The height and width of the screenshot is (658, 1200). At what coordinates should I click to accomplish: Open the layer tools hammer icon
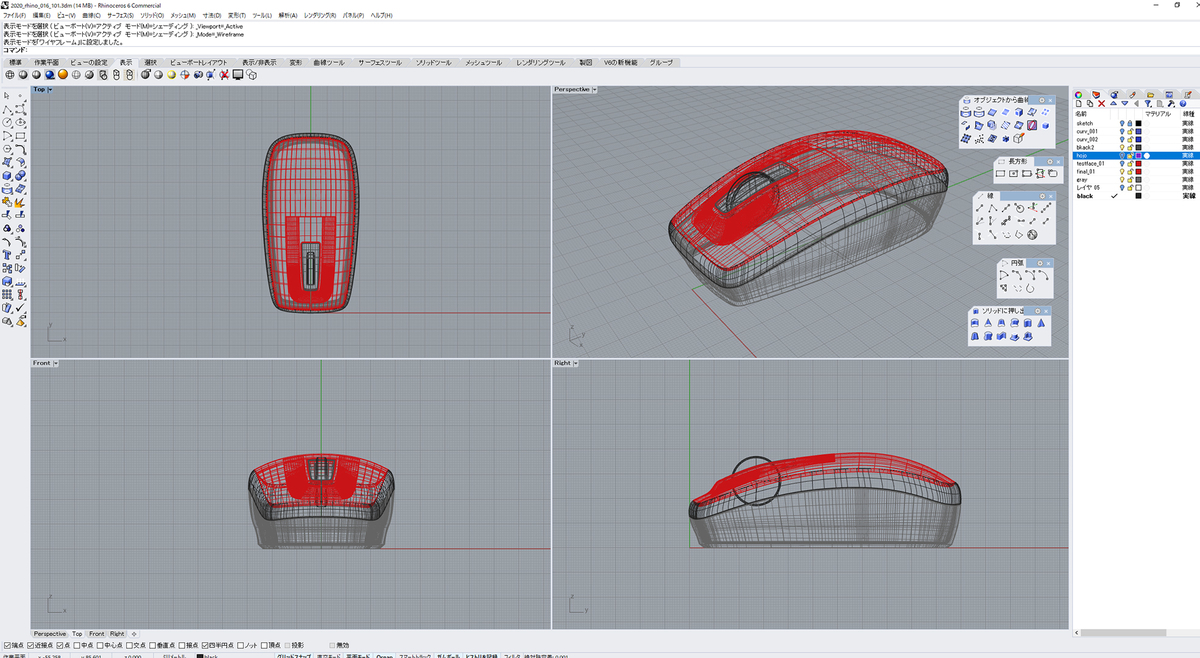(x=1172, y=104)
